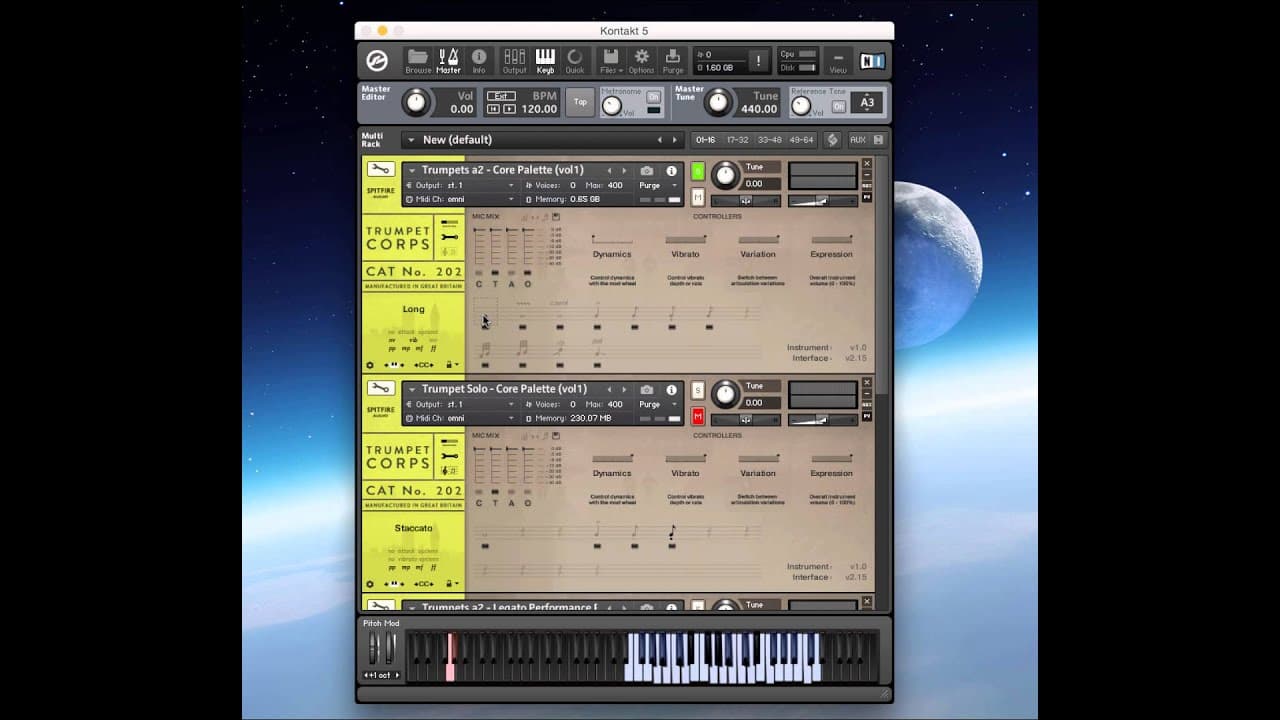Open the Output dropdown of Trumpets a2 Core Palette
Screen dimensions: 1280x720
(x=460, y=185)
